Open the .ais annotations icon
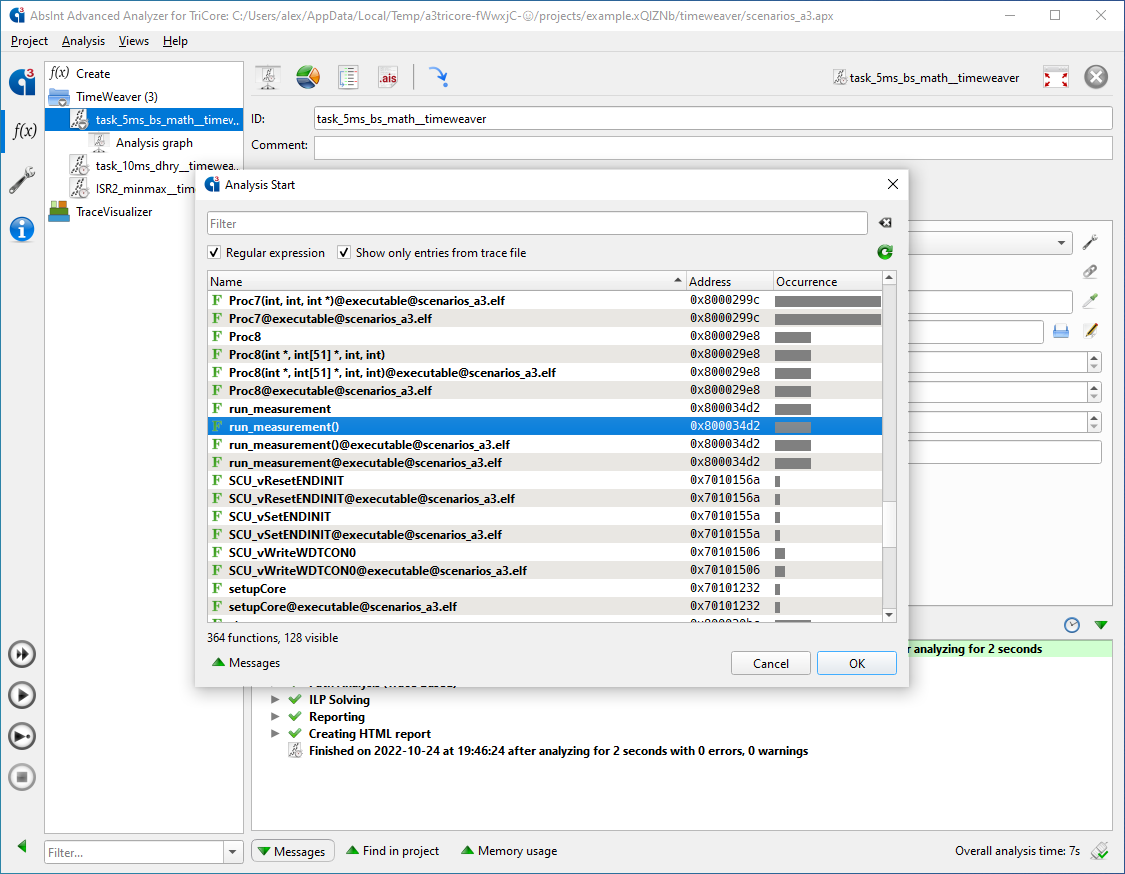 tap(388, 77)
